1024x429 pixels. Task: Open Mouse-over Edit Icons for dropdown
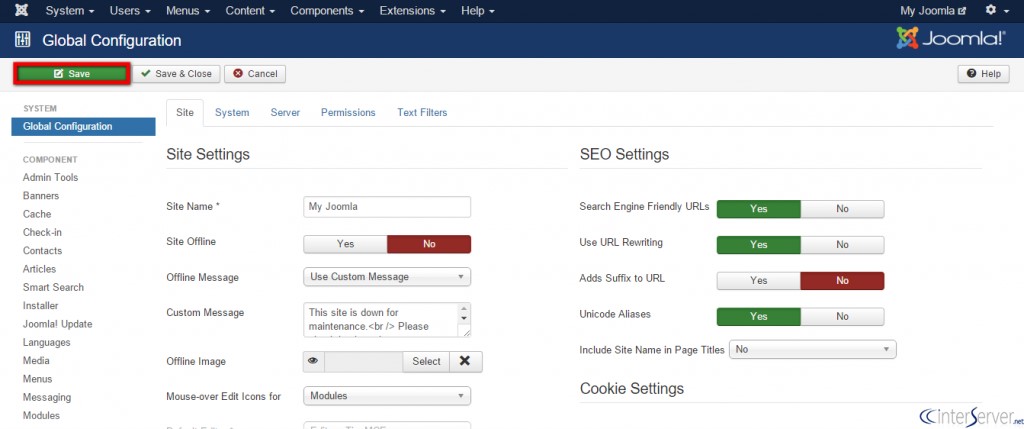pyautogui.click(x=387, y=396)
